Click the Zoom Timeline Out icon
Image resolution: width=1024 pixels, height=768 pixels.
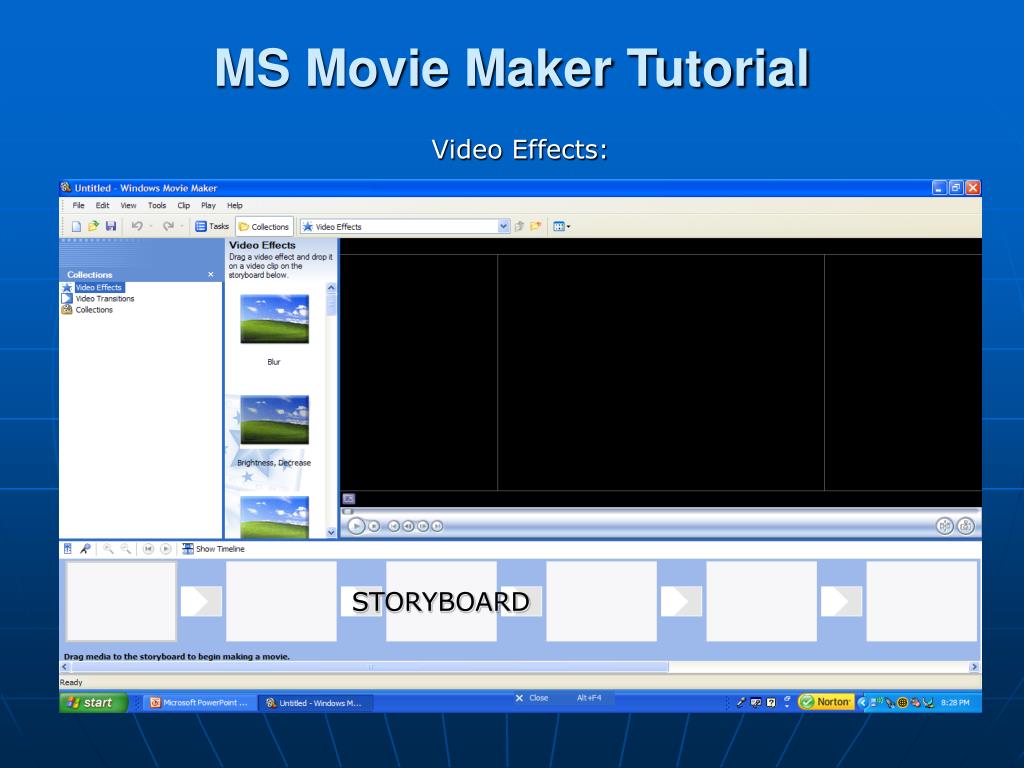[125, 549]
